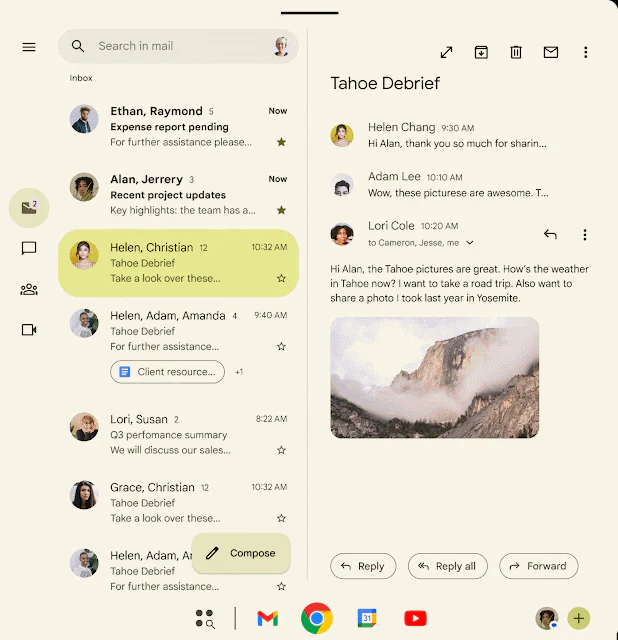Go to the Spaces people tab
This screenshot has width=618, height=640.
coord(29,289)
